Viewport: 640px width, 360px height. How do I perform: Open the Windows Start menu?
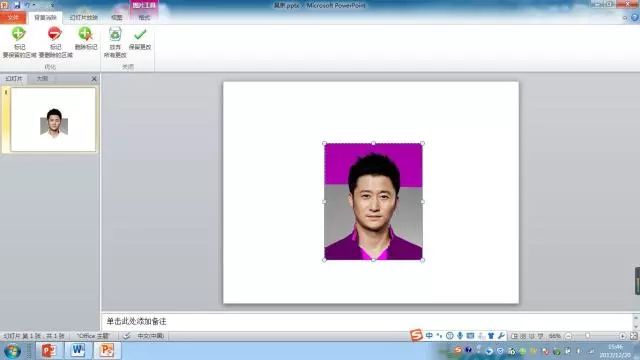(12, 351)
